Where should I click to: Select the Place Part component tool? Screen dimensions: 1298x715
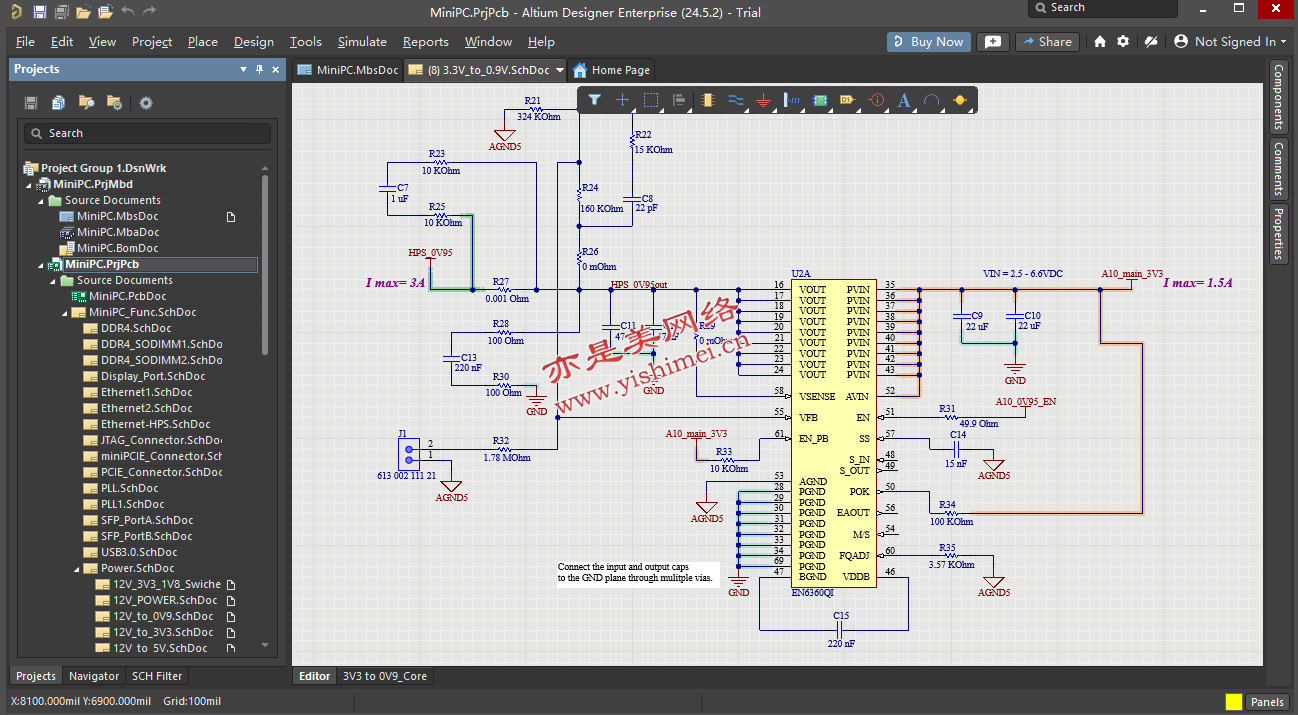[x=708, y=100]
